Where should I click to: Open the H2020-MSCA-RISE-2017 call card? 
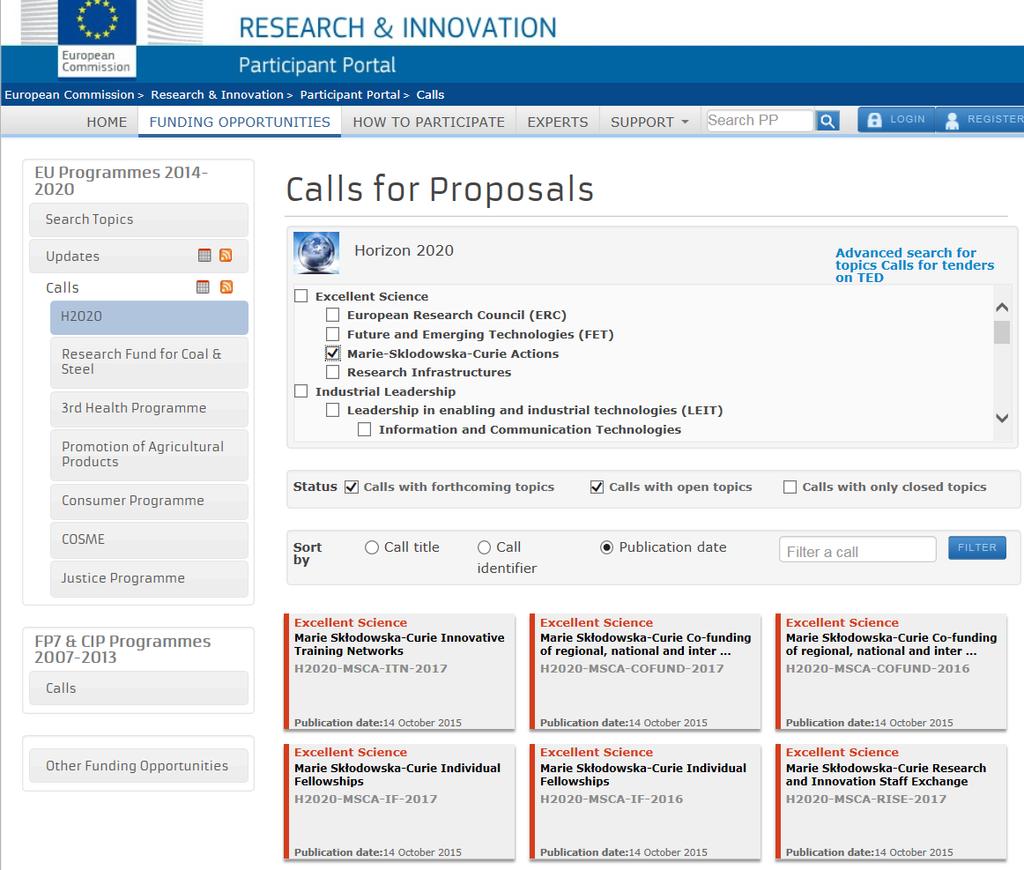(x=891, y=801)
